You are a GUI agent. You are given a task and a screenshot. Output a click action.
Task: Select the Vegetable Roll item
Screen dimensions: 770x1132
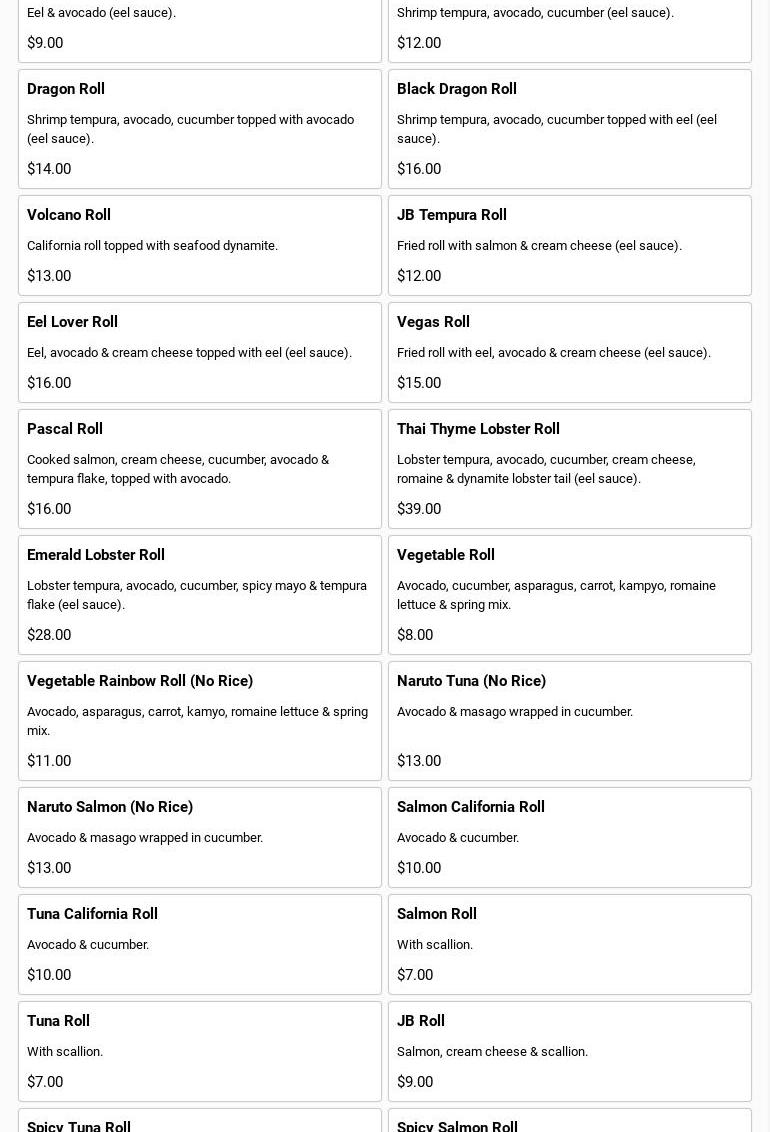[x=569, y=594]
